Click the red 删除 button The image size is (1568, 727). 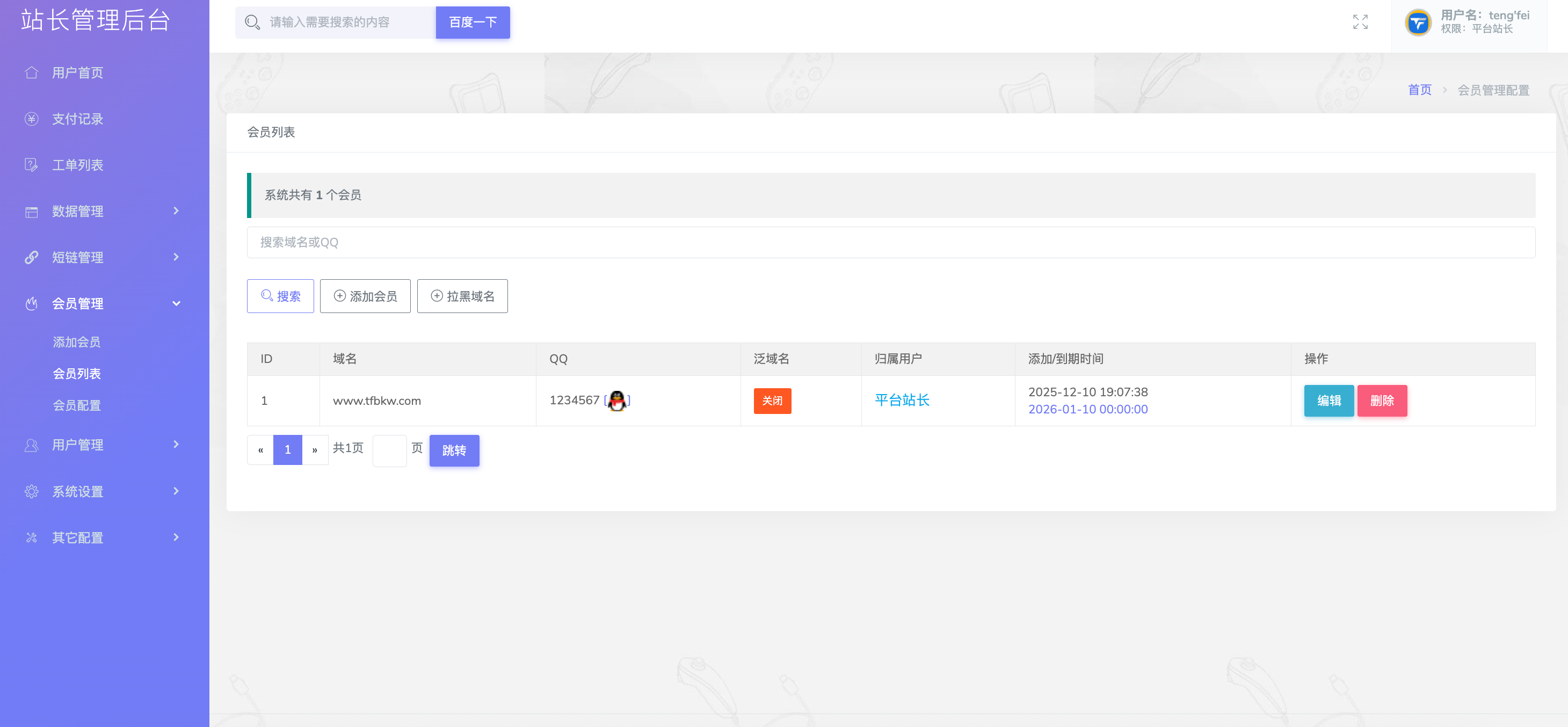tap(1381, 401)
